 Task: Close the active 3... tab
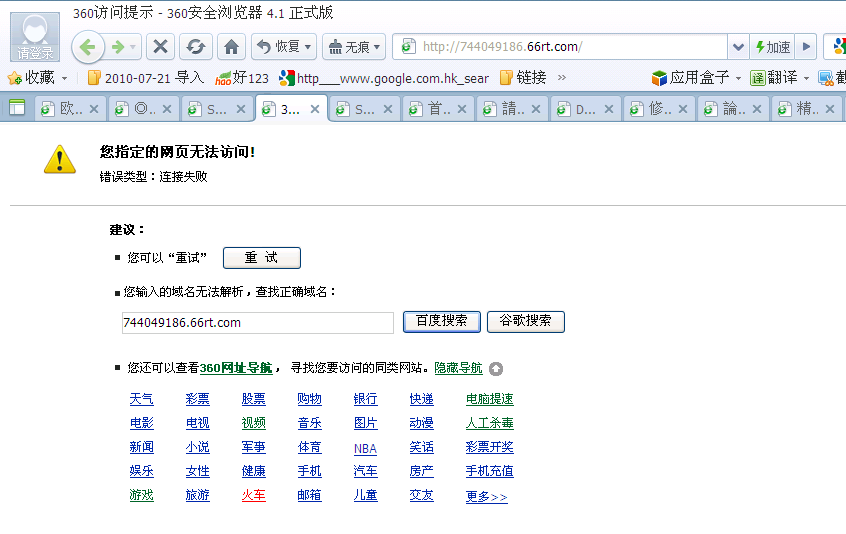point(315,109)
